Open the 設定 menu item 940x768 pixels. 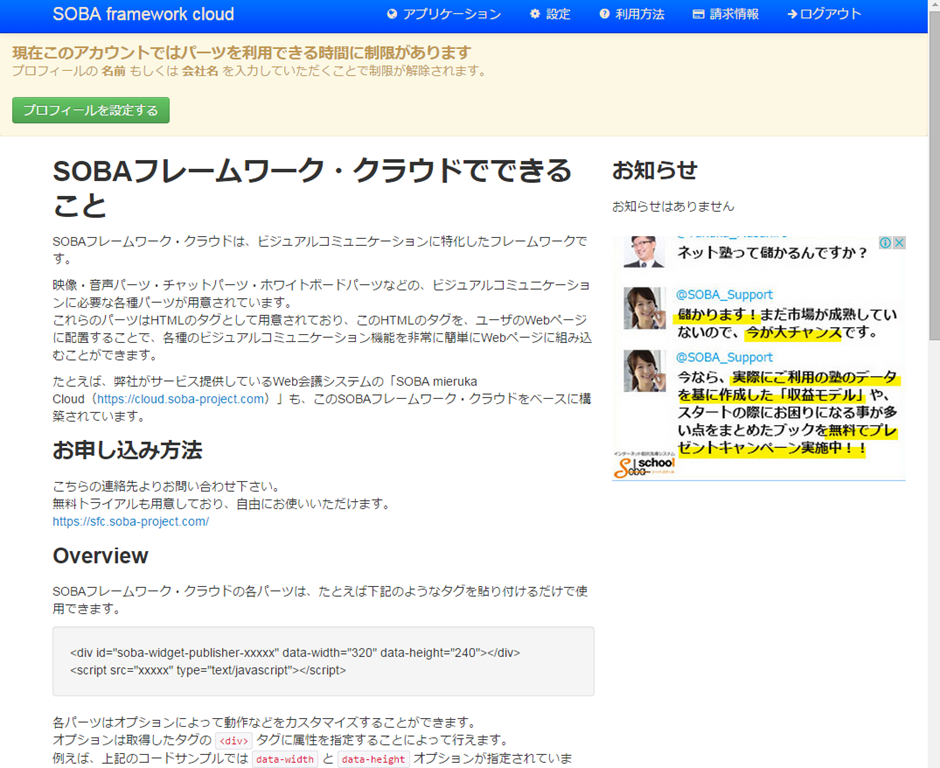pyautogui.click(x=550, y=14)
